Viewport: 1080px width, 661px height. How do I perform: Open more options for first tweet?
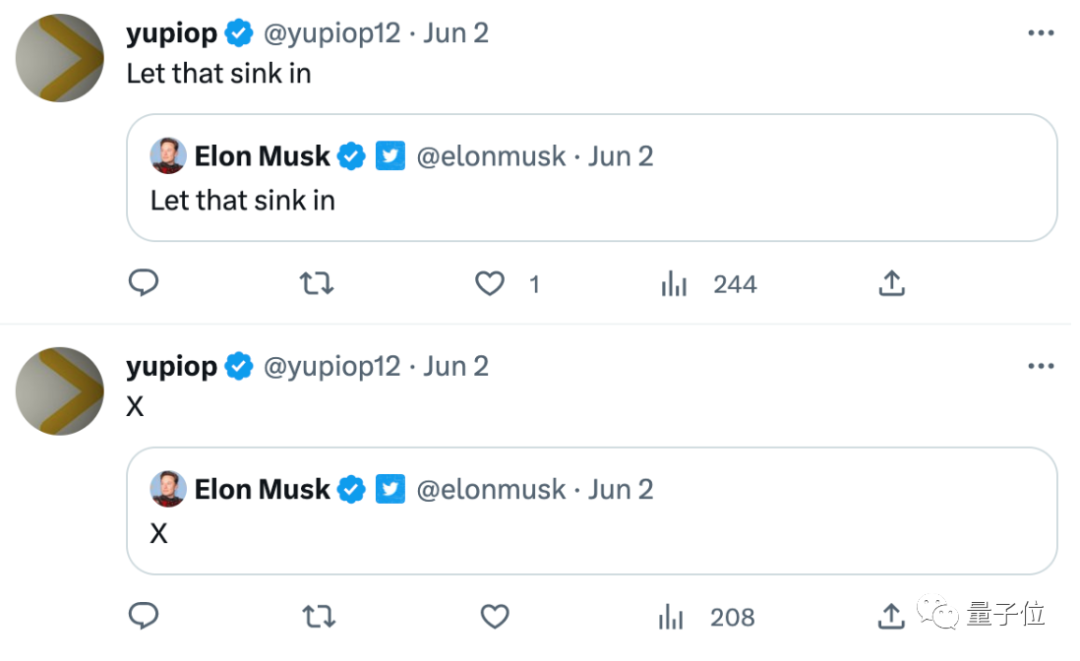1041,33
